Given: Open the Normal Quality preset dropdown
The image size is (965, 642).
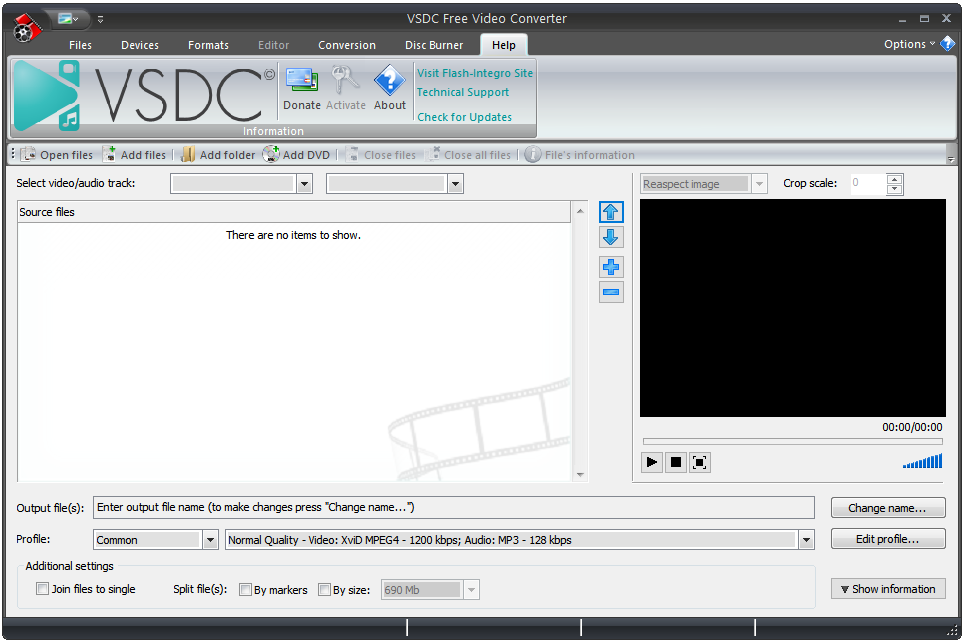Looking at the screenshot, I should (806, 540).
